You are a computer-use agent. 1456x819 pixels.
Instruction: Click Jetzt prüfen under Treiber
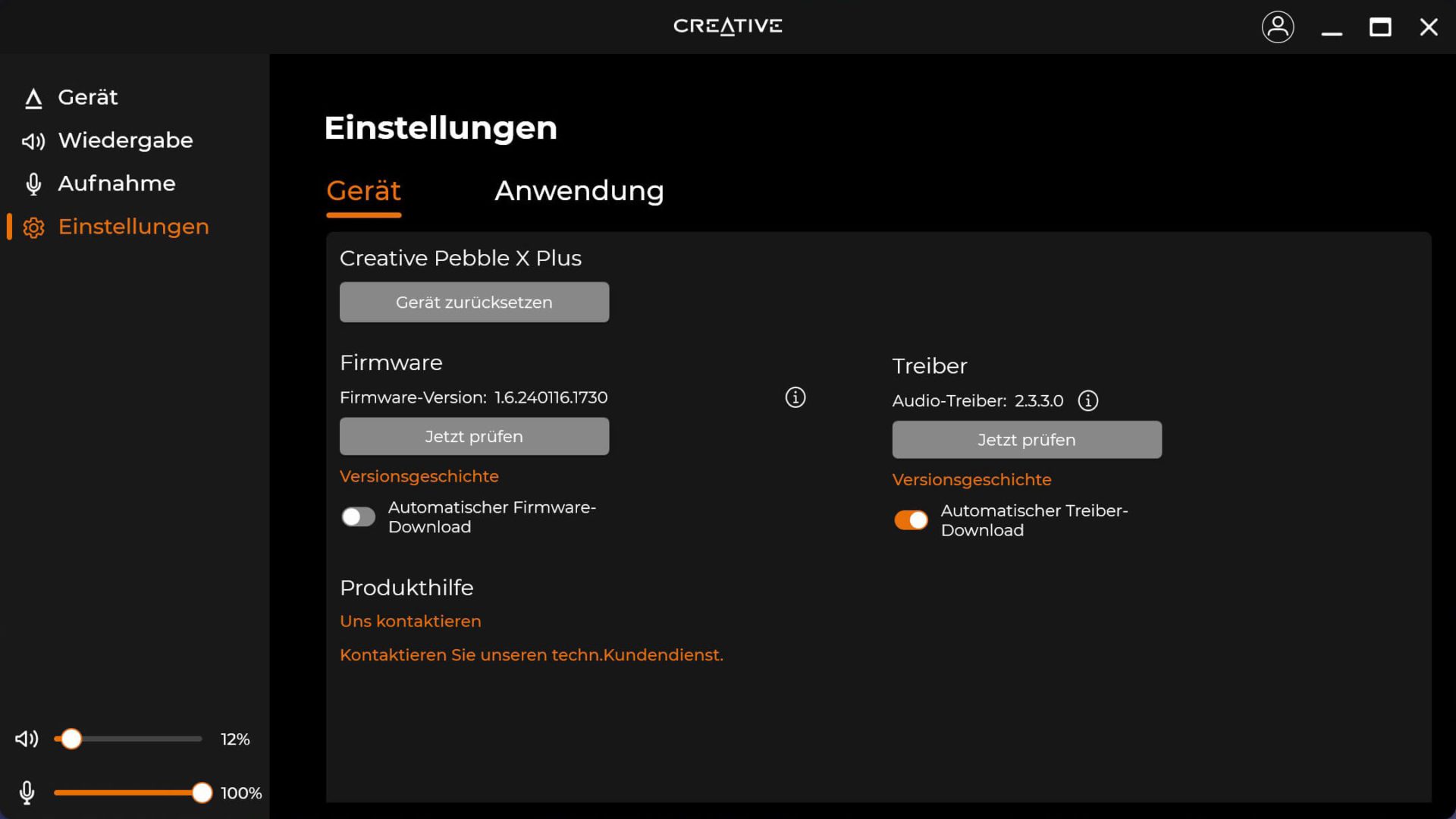(1026, 440)
